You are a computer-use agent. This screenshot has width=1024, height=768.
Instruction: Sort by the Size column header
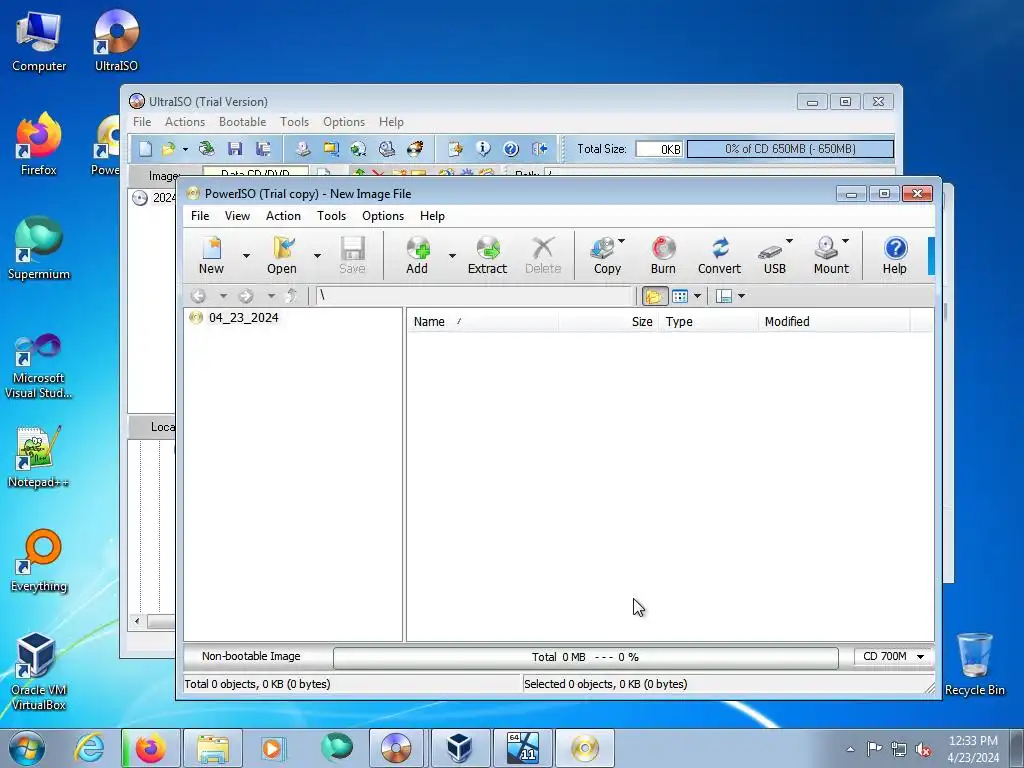[607, 321]
